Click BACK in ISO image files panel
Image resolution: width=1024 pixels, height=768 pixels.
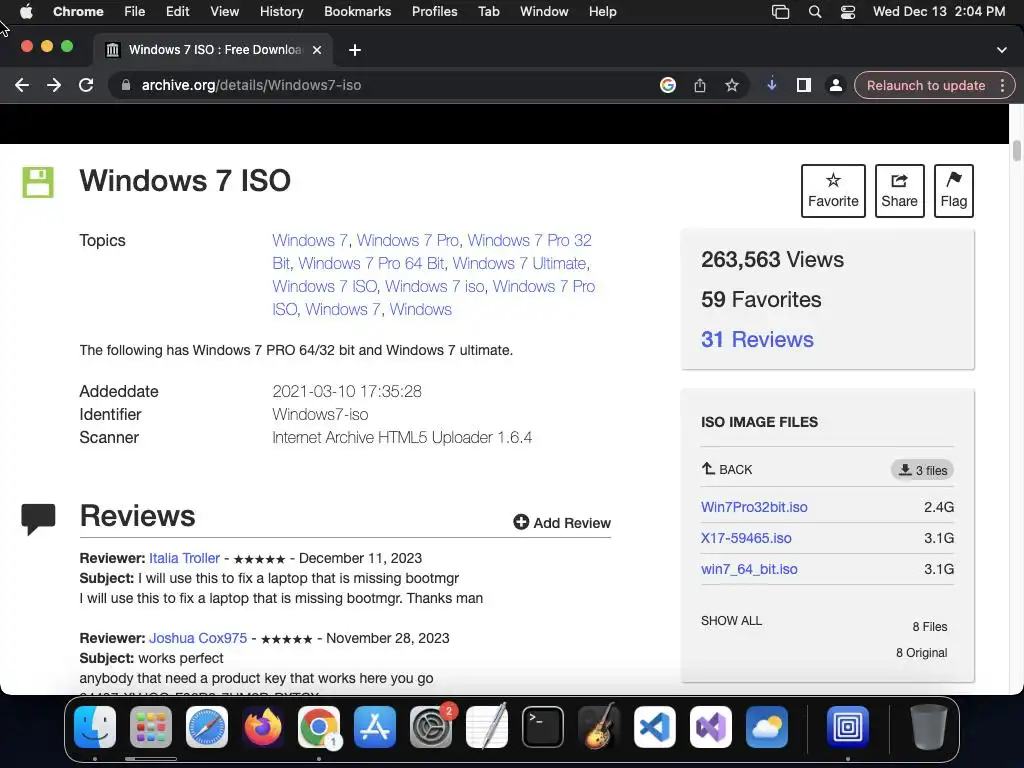tap(727, 469)
